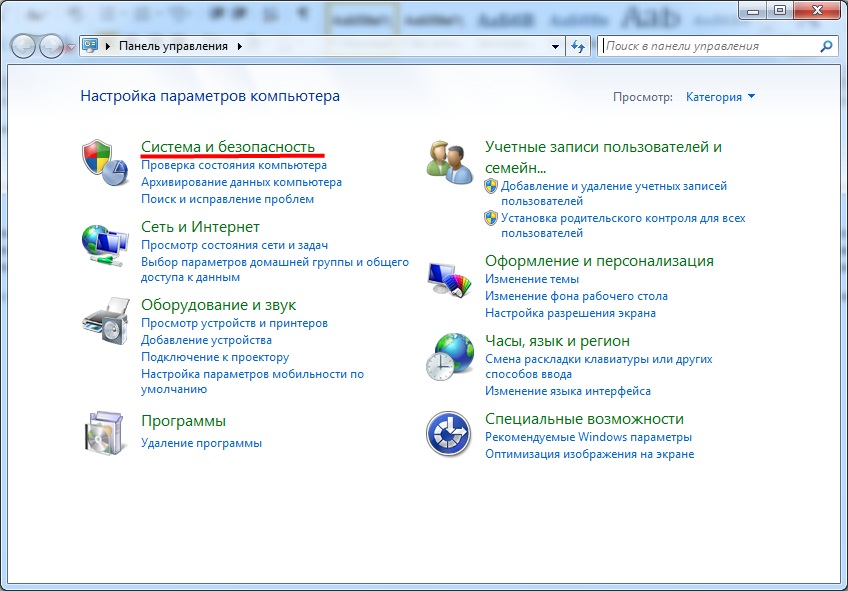848x591 pixels.
Task: Click Панель управления in the address bar
Action: tap(173, 47)
